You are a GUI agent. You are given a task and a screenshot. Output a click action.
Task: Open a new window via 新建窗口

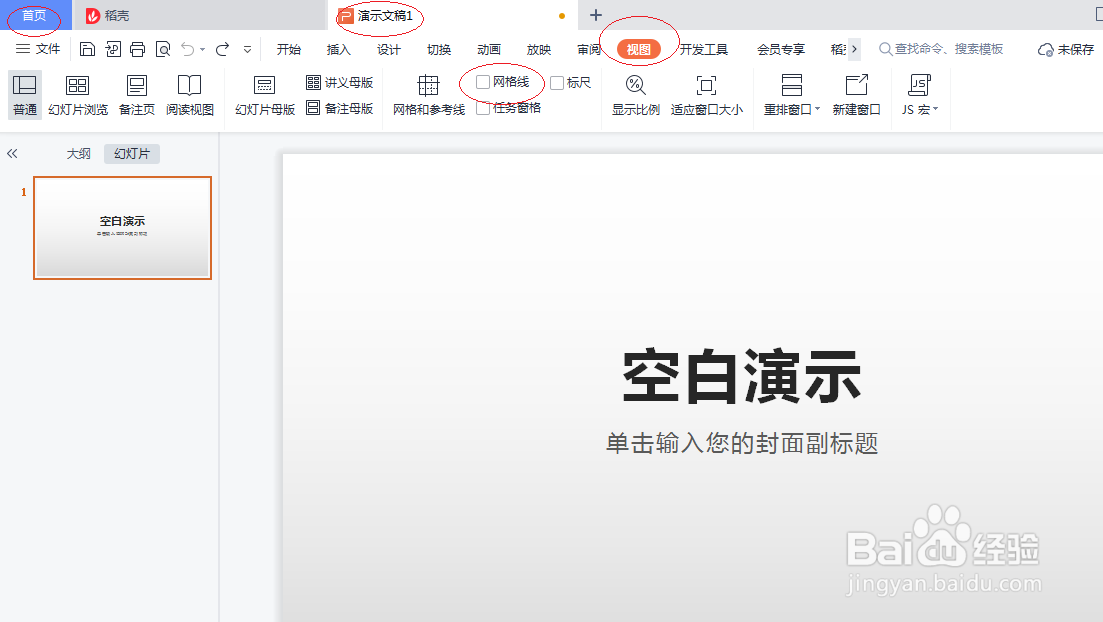click(854, 95)
